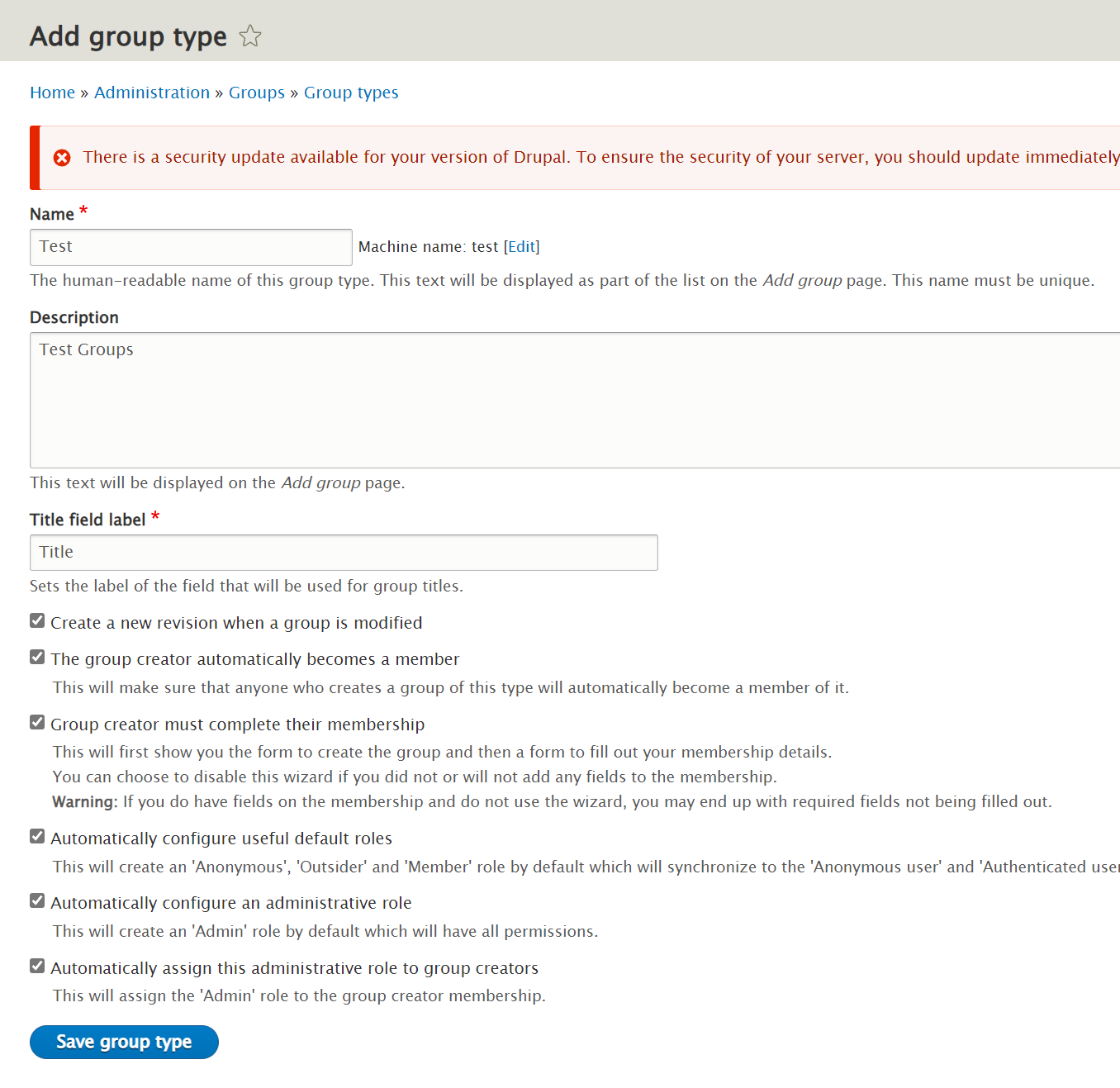
Task: Click inside the Name text field
Action: point(190,246)
